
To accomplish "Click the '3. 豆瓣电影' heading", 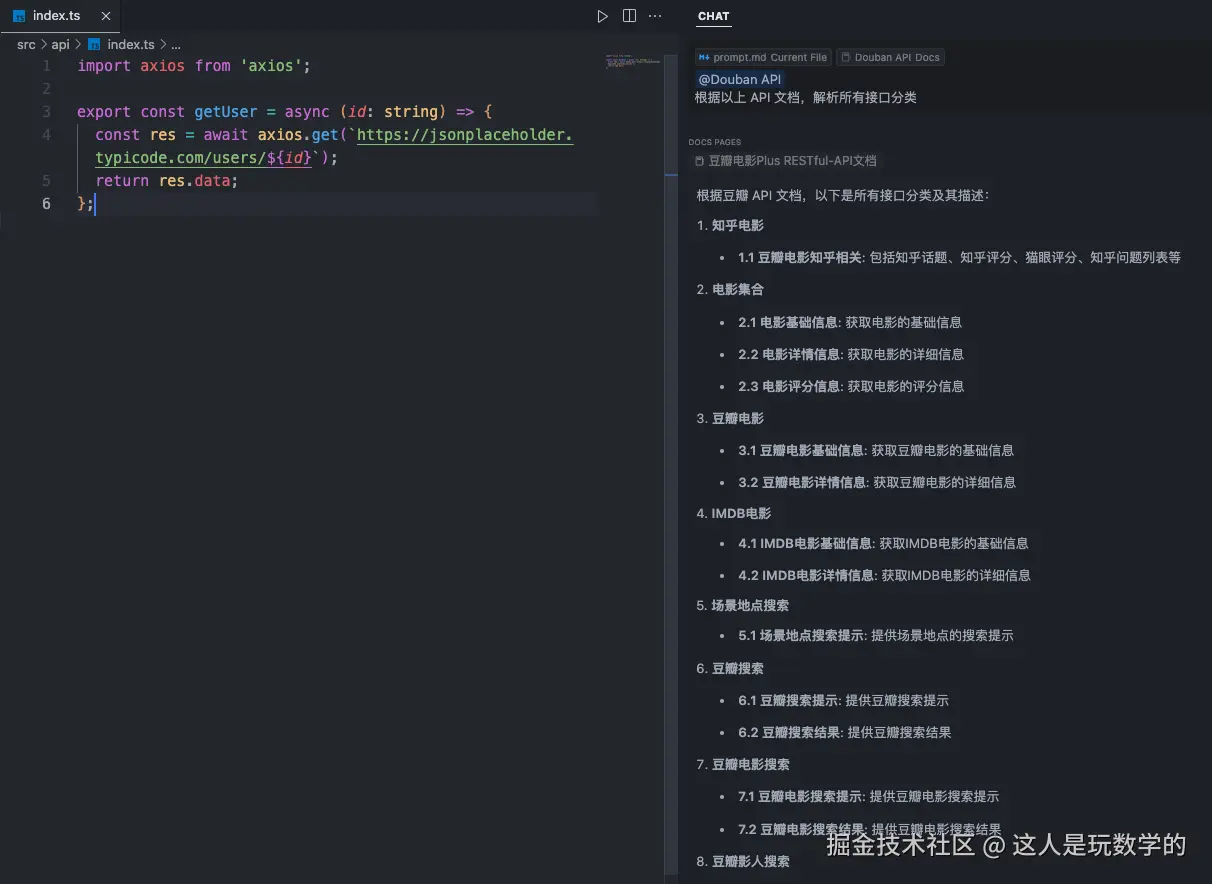I will (x=730, y=418).
